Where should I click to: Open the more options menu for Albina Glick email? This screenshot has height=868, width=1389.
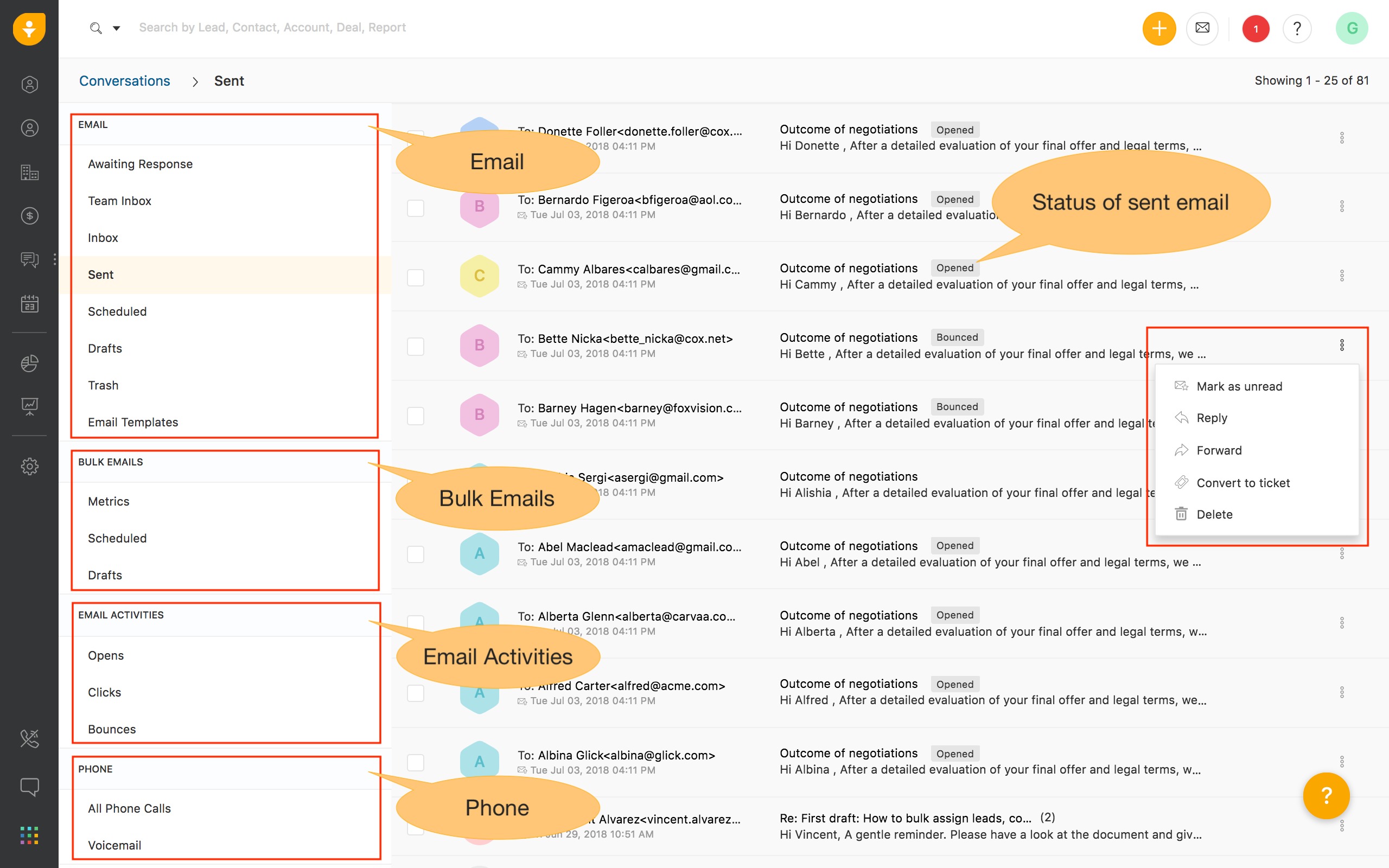pos(1341,762)
